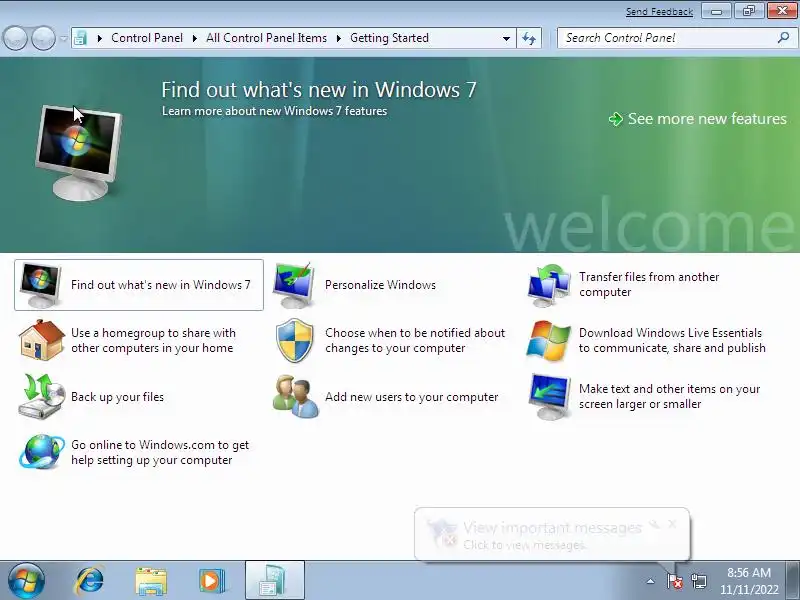800x600 pixels.
Task: Expand arrow after Control Panel breadcrumb
Action: click(194, 38)
